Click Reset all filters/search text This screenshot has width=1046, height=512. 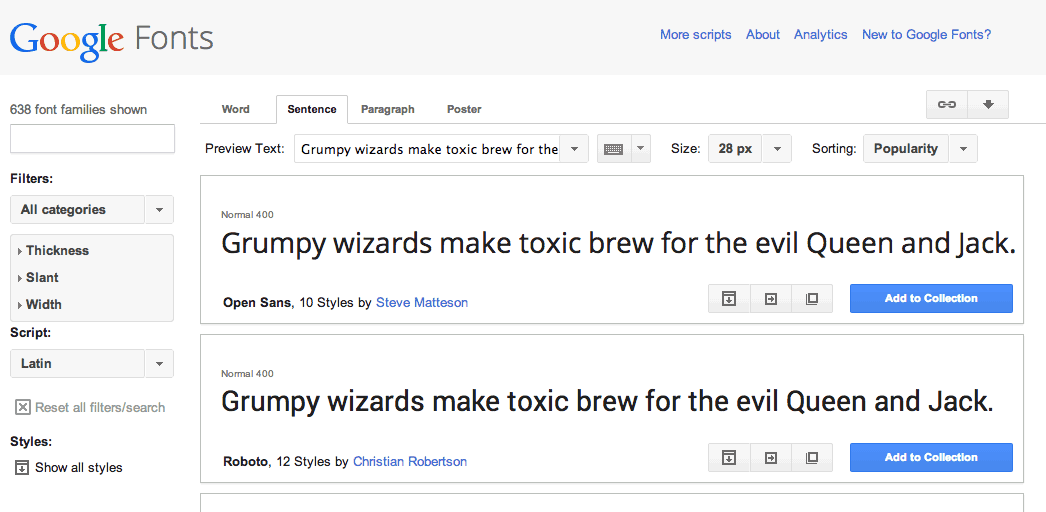tap(100, 407)
